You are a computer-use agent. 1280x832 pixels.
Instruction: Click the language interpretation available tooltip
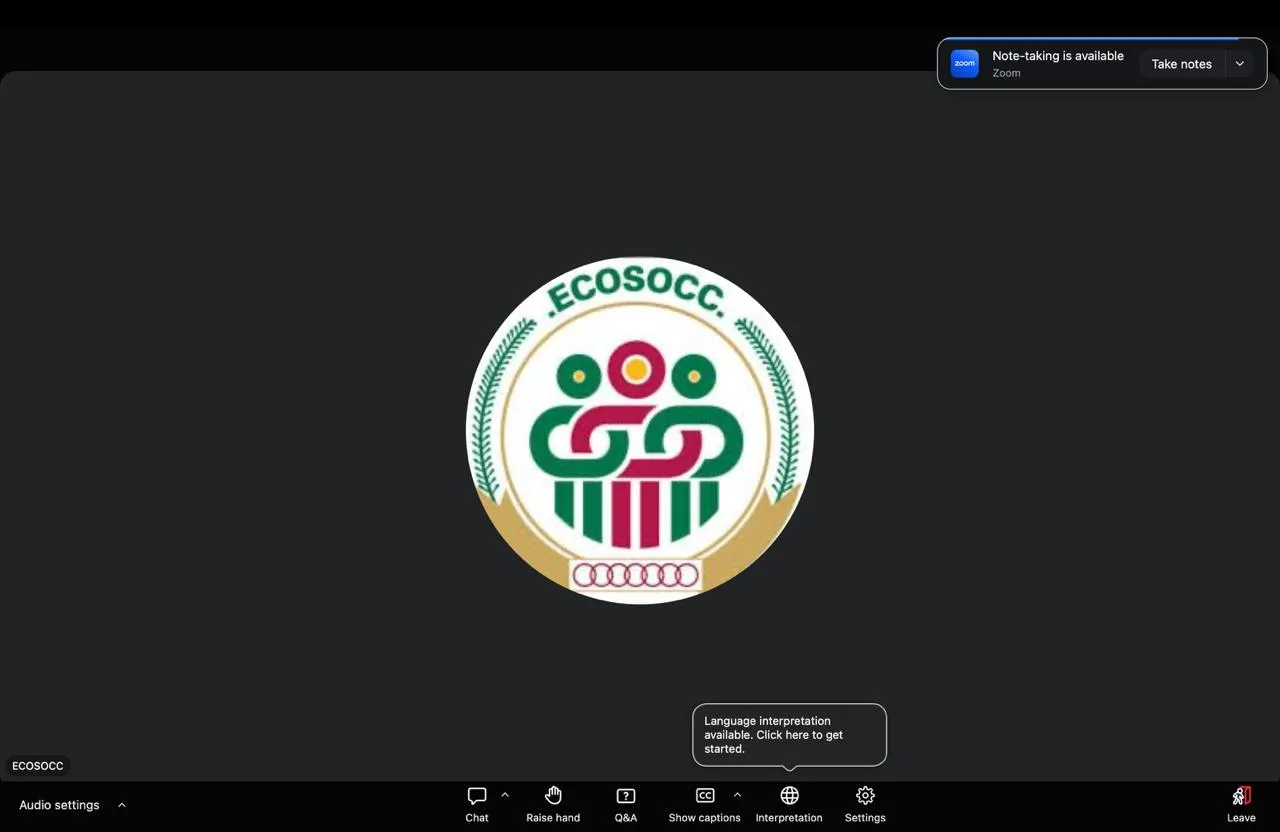789,735
